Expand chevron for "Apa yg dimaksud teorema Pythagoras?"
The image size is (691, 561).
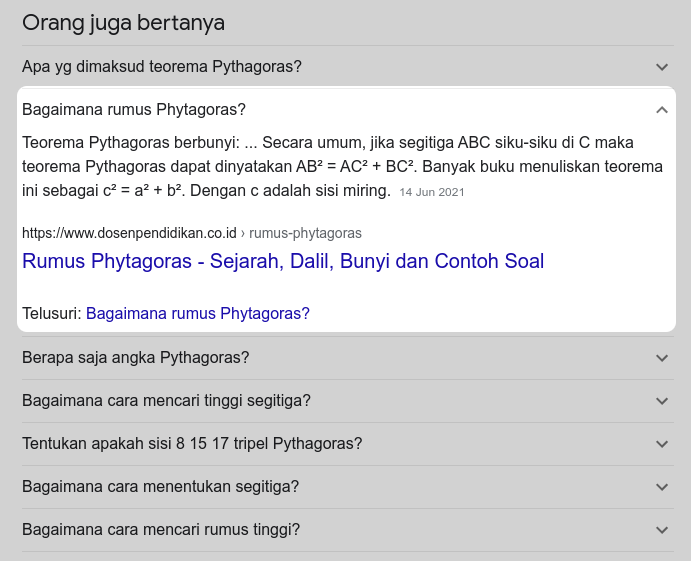pyautogui.click(x=661, y=67)
